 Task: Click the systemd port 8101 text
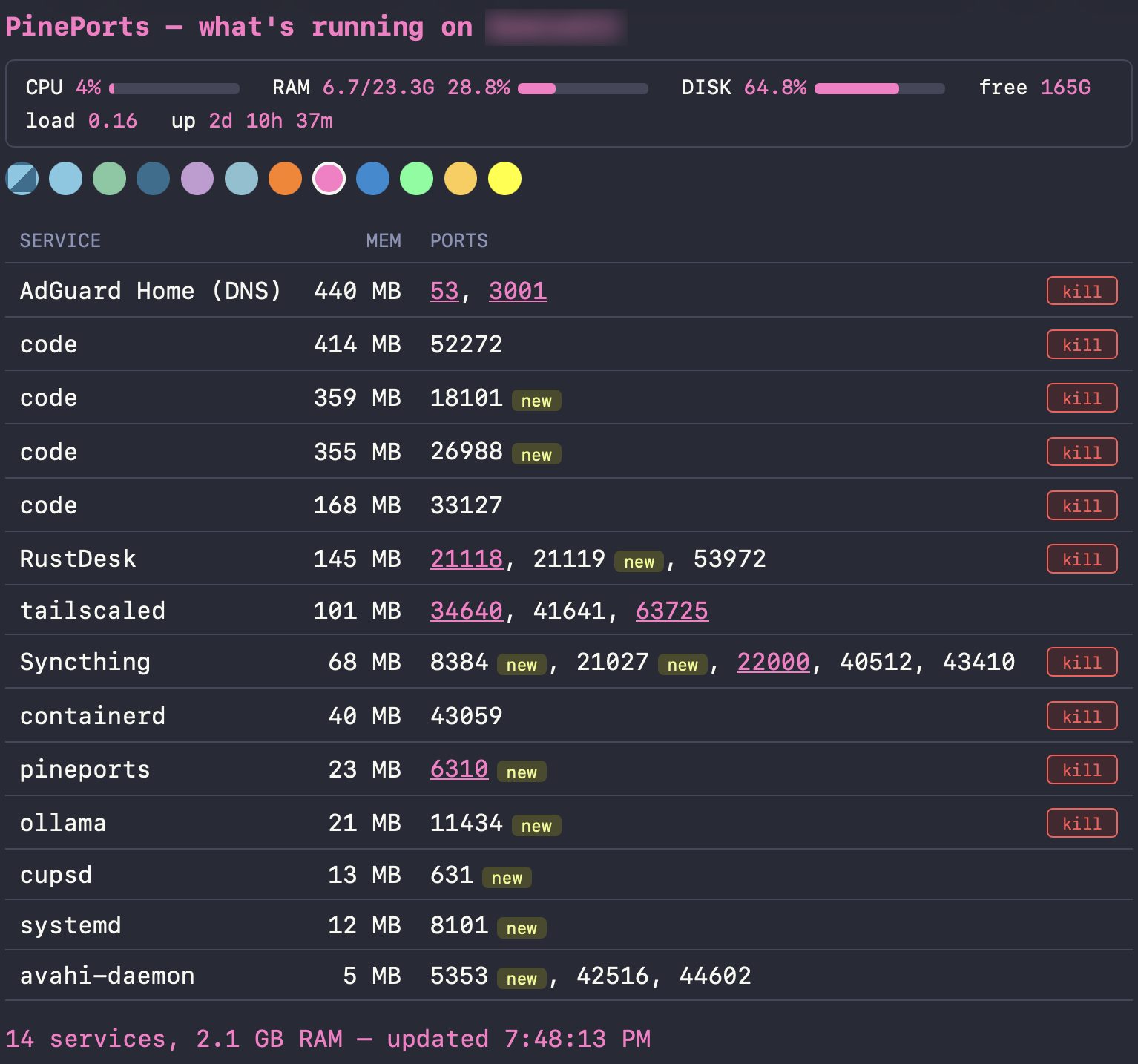click(459, 925)
